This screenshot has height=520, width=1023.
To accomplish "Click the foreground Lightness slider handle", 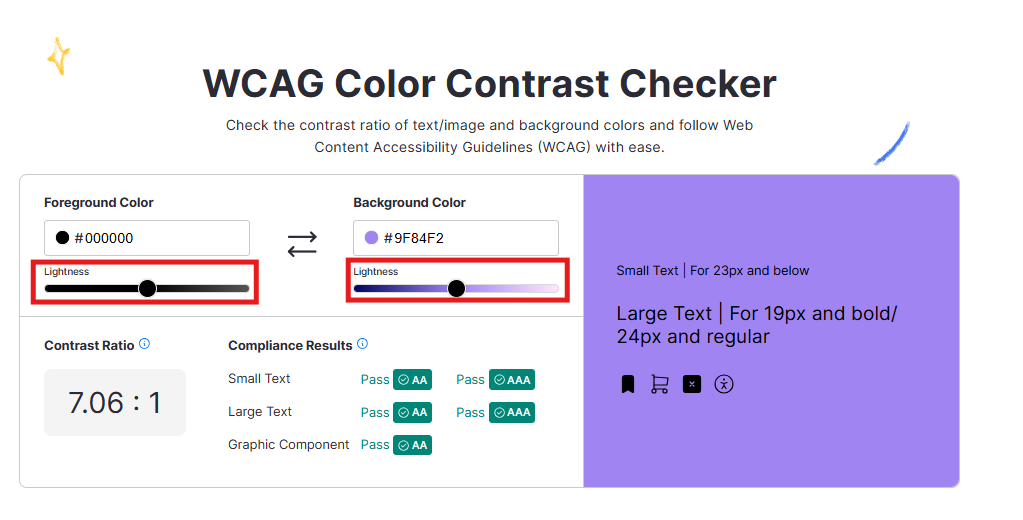I will coord(147,289).
